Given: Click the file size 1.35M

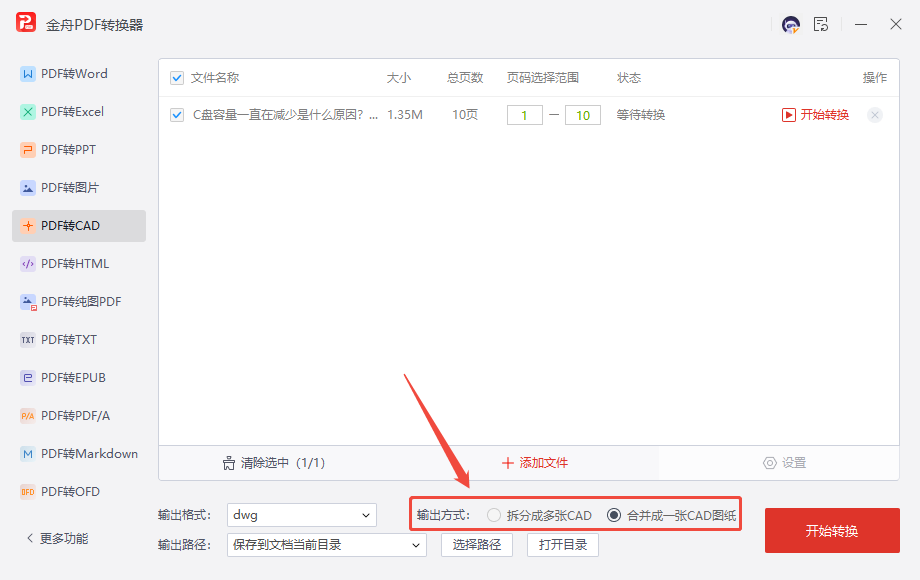Looking at the screenshot, I should tap(405, 115).
